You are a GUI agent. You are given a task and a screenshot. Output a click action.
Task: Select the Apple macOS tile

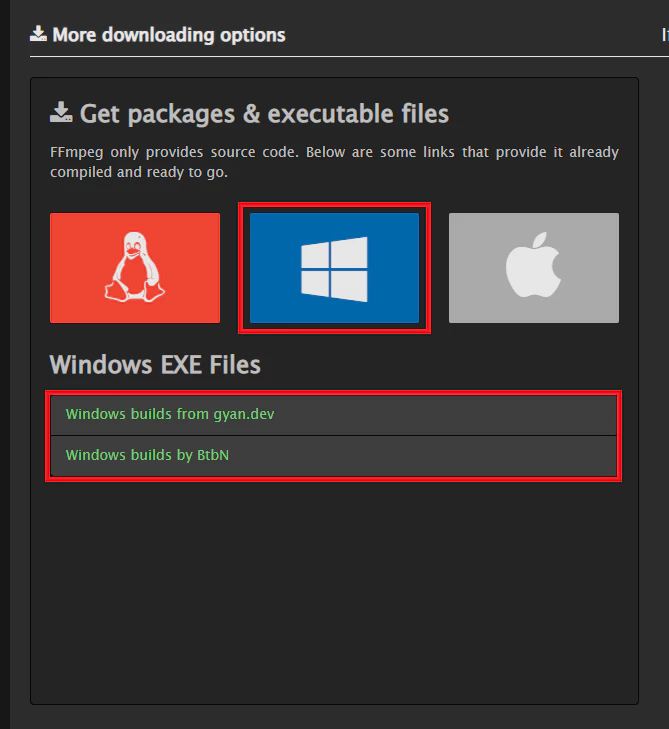point(534,268)
